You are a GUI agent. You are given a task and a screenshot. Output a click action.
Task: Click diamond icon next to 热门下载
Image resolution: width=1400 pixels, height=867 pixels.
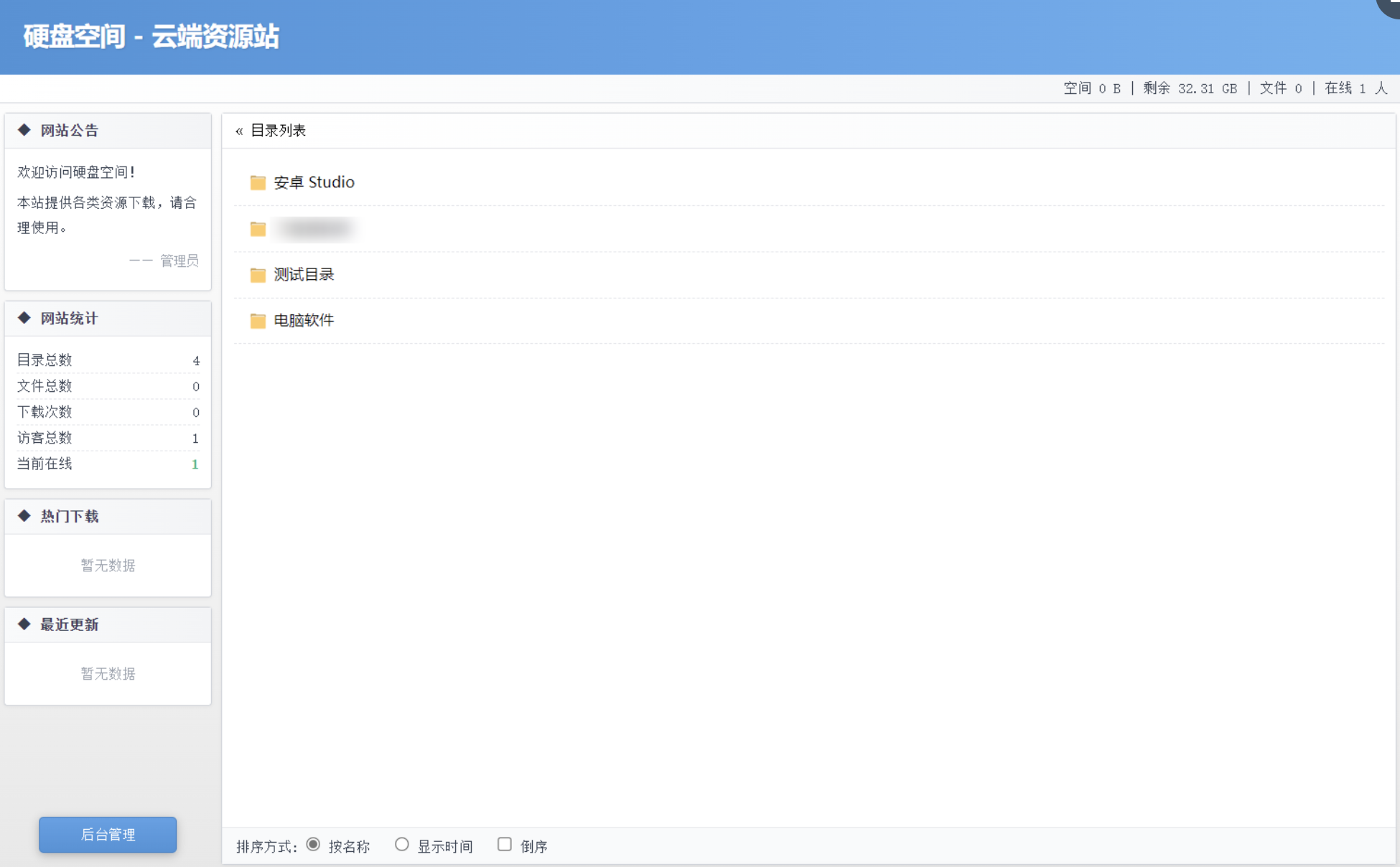[x=24, y=516]
